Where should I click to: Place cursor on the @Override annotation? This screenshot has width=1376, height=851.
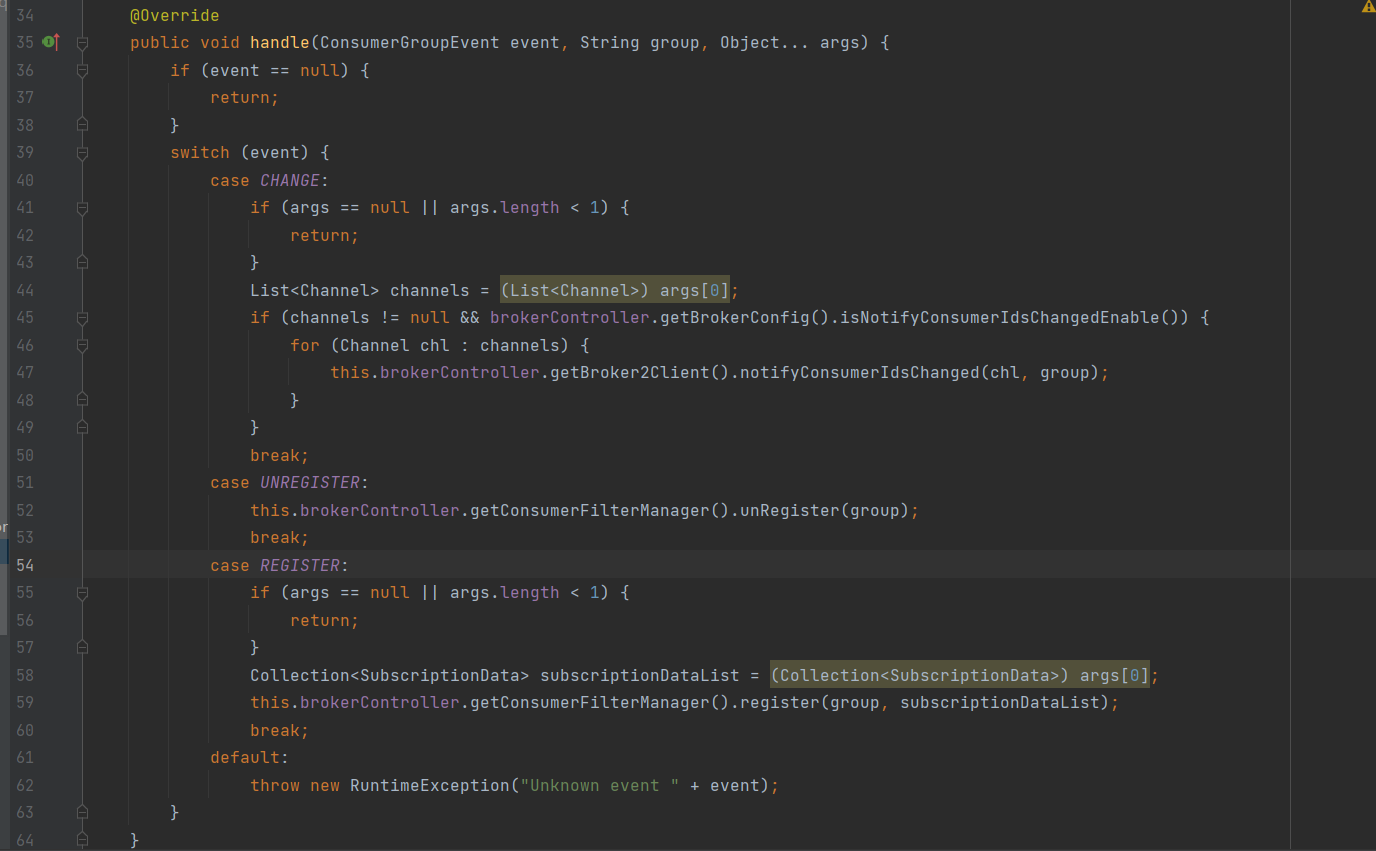click(x=174, y=16)
